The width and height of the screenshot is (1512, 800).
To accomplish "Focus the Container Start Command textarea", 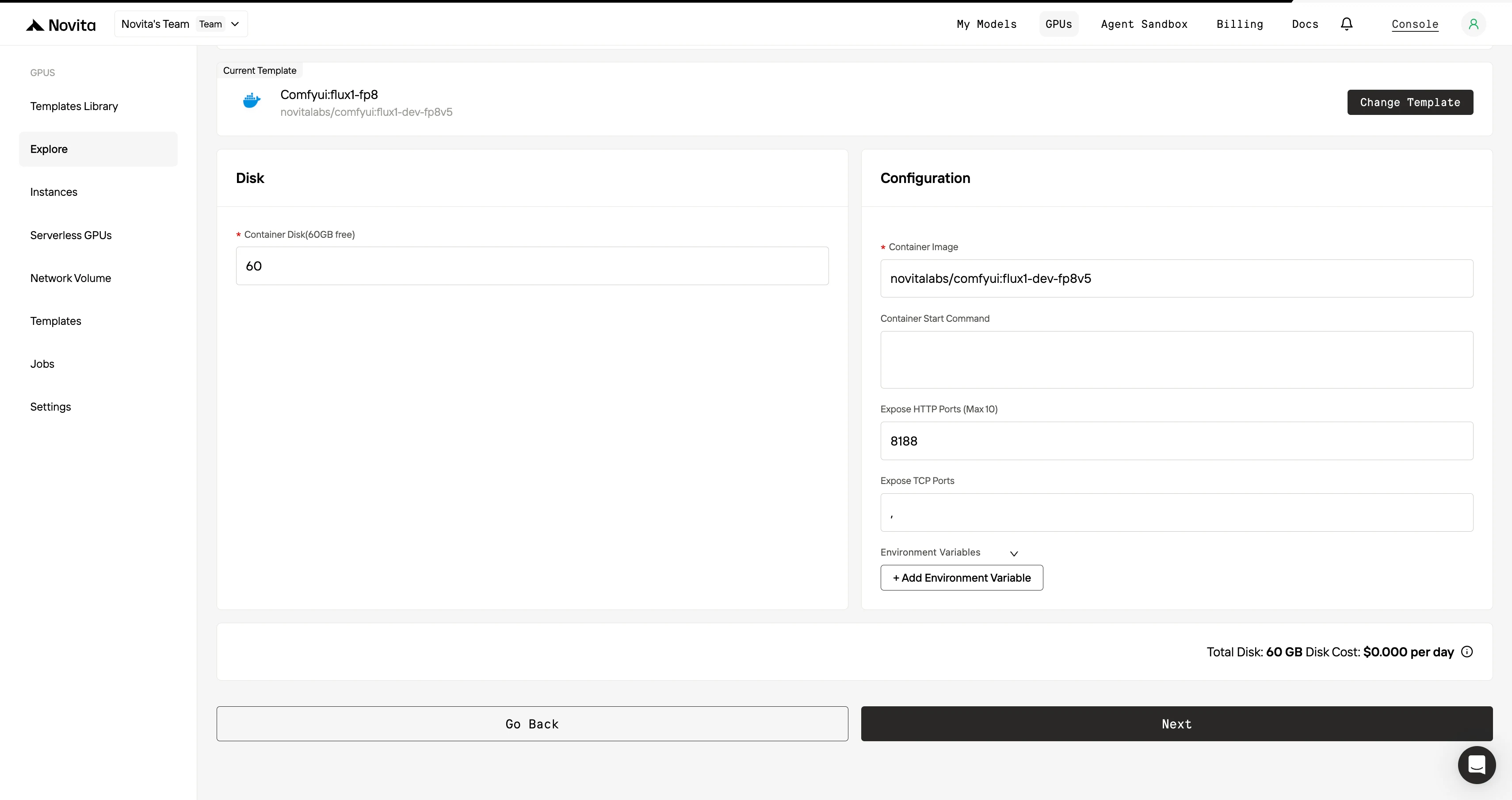I will (1176, 360).
